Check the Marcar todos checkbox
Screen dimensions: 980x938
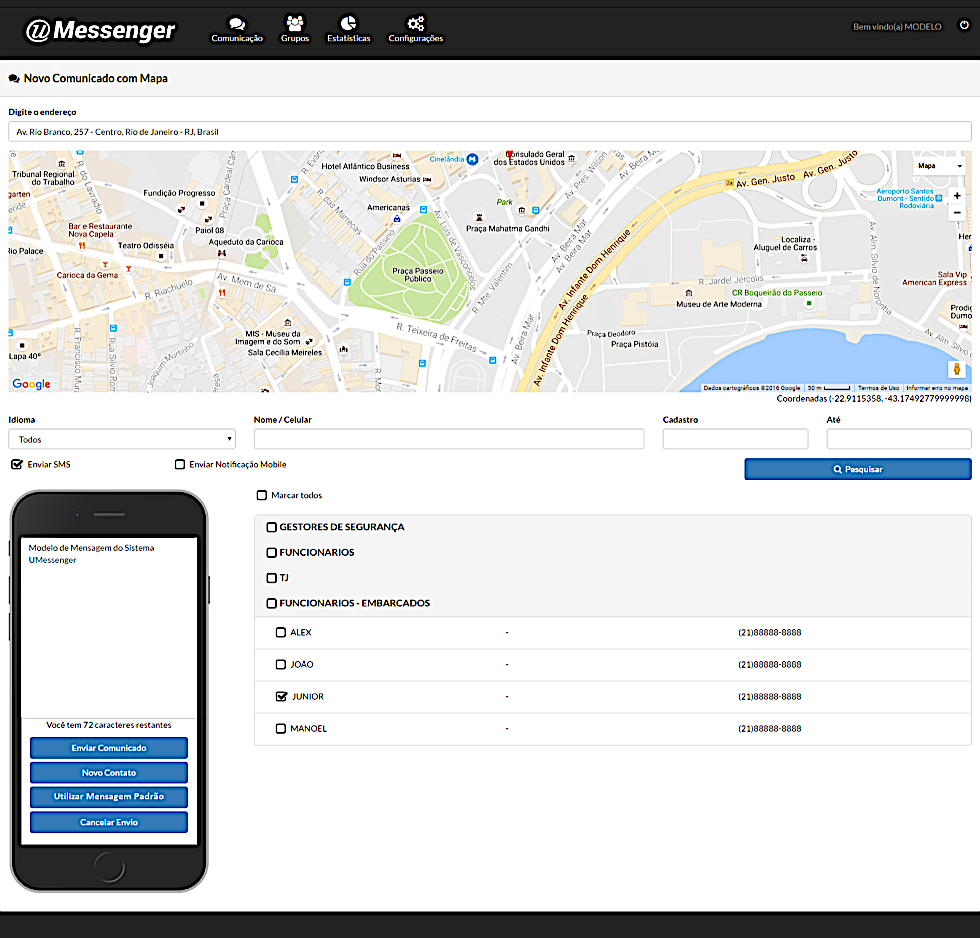click(x=262, y=496)
